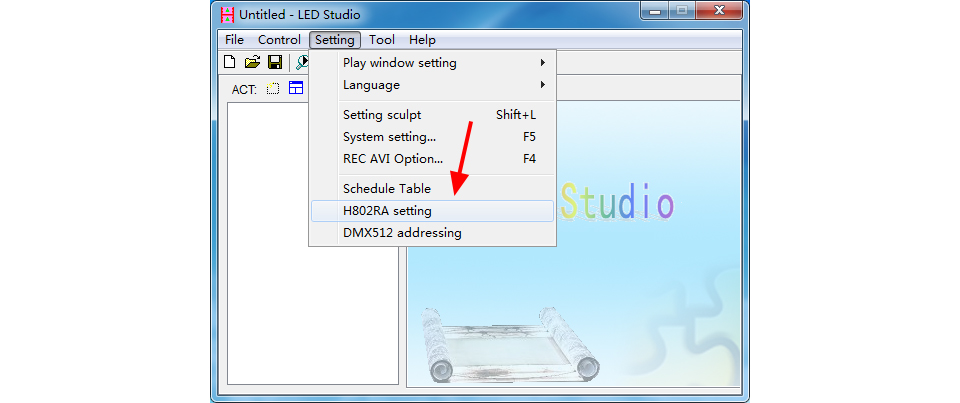Image resolution: width=960 pixels, height=403 pixels.
Task: Open the Setting menu
Action: 335,40
